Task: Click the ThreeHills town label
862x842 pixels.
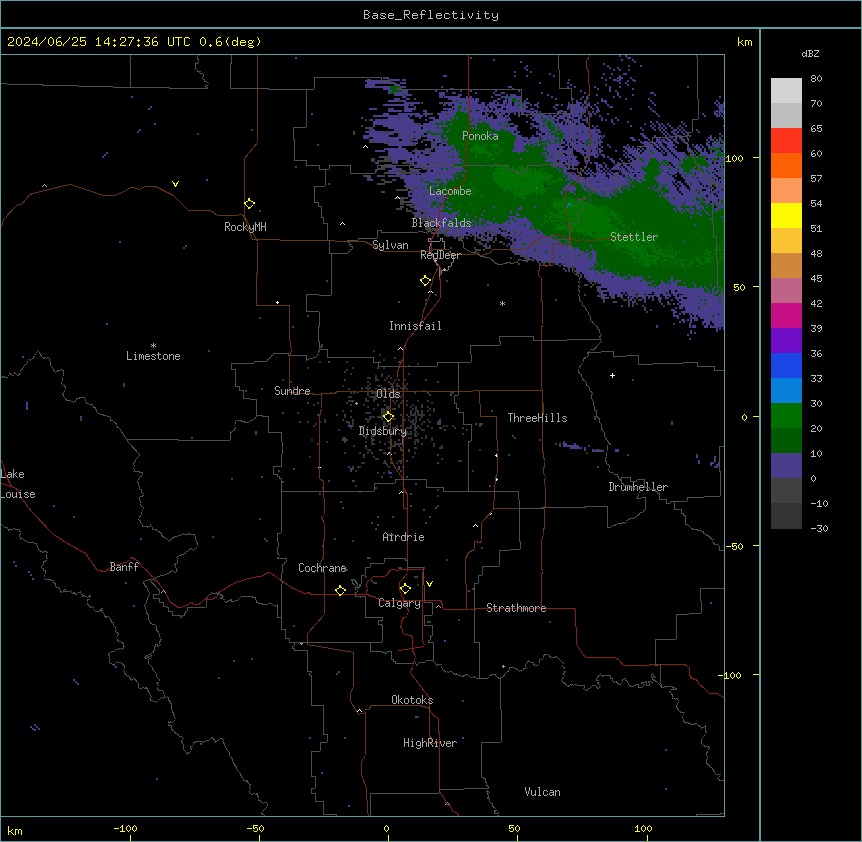Action: (x=537, y=418)
